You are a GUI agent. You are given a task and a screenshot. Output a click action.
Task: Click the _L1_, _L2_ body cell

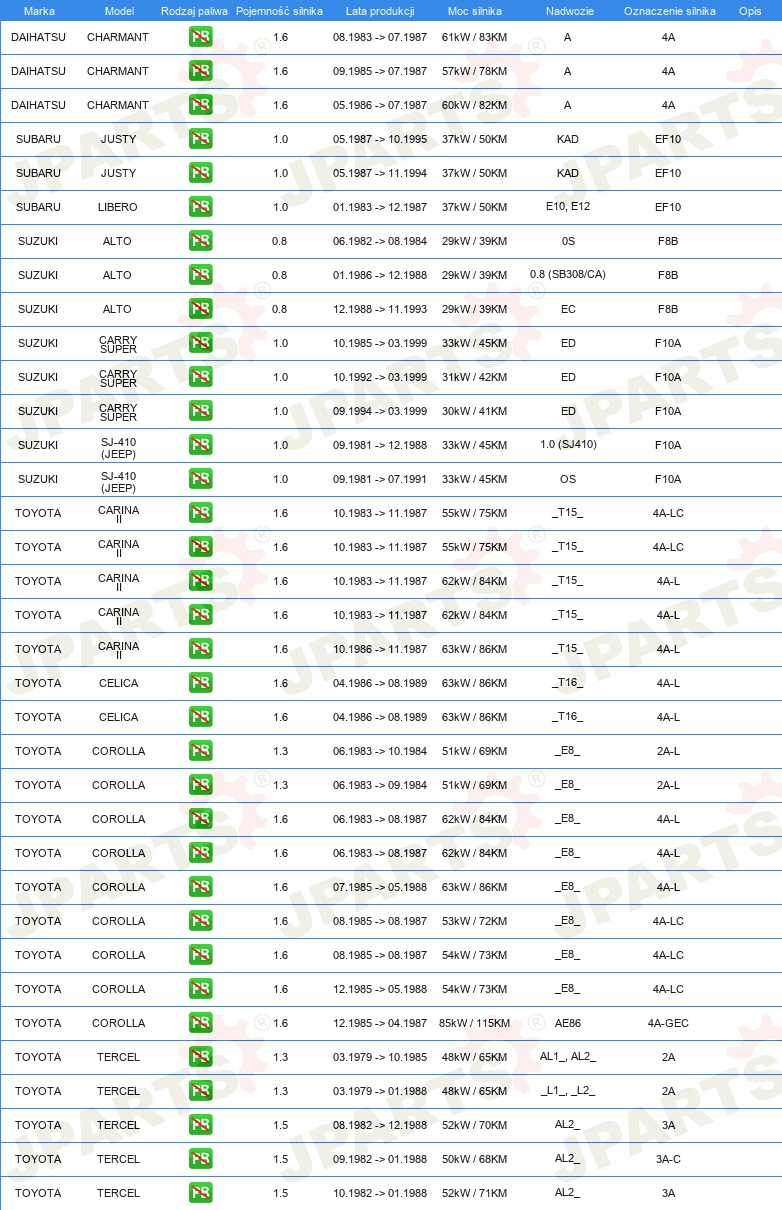tap(568, 1091)
